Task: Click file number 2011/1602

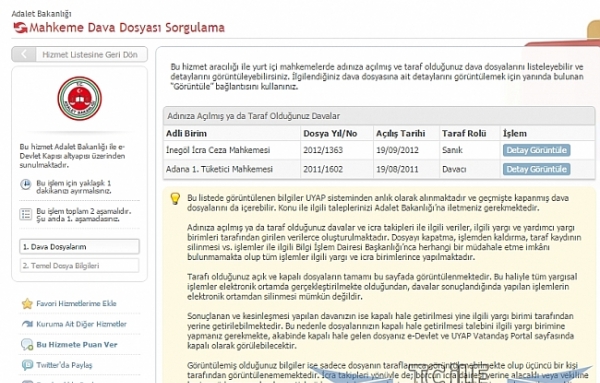Action: tap(323, 169)
